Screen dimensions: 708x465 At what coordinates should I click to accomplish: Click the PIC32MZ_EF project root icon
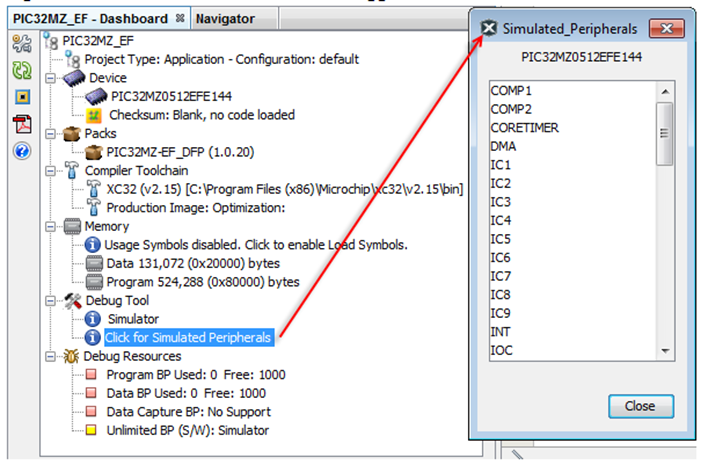[51, 41]
